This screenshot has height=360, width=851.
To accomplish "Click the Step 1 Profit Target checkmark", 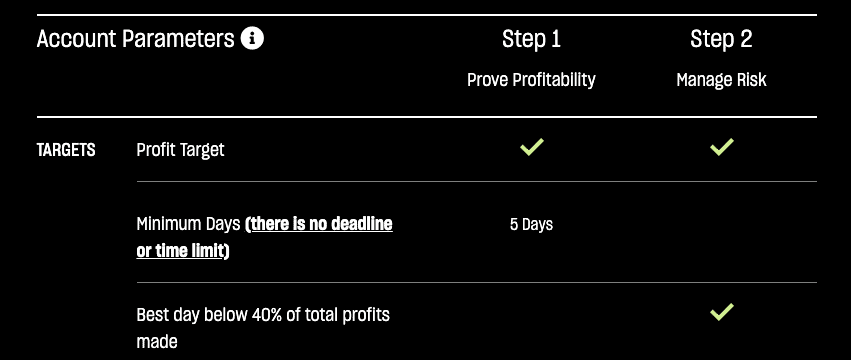I will [531, 147].
